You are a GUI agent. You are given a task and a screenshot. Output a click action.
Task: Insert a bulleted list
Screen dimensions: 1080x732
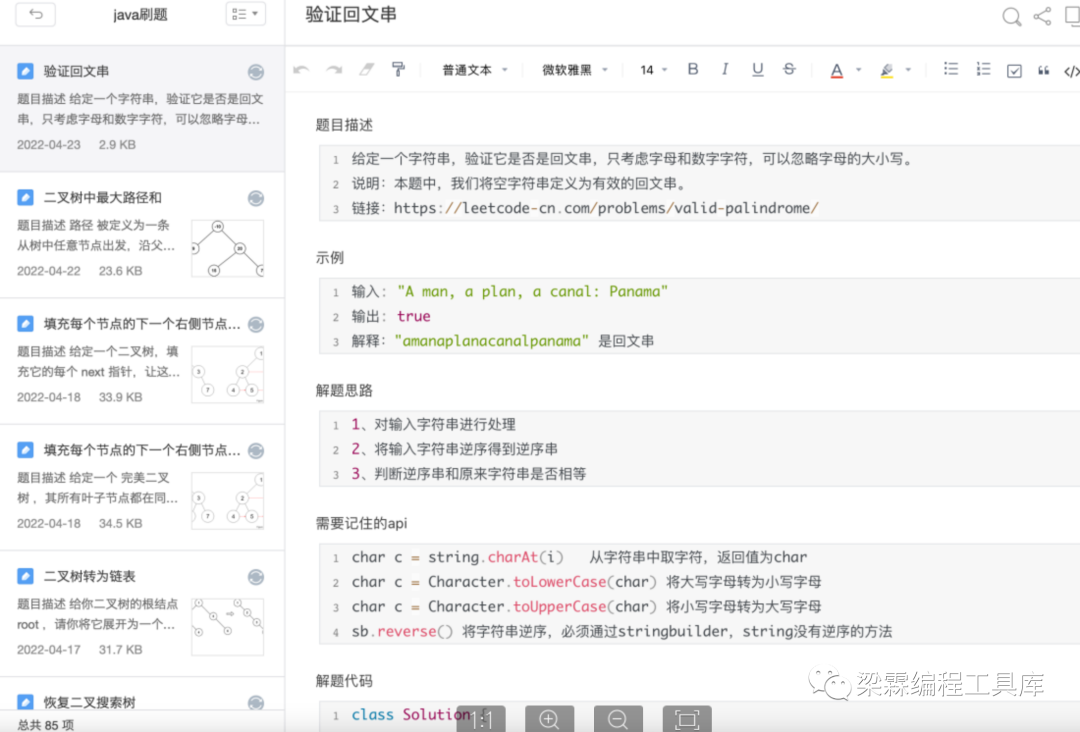(x=951, y=70)
